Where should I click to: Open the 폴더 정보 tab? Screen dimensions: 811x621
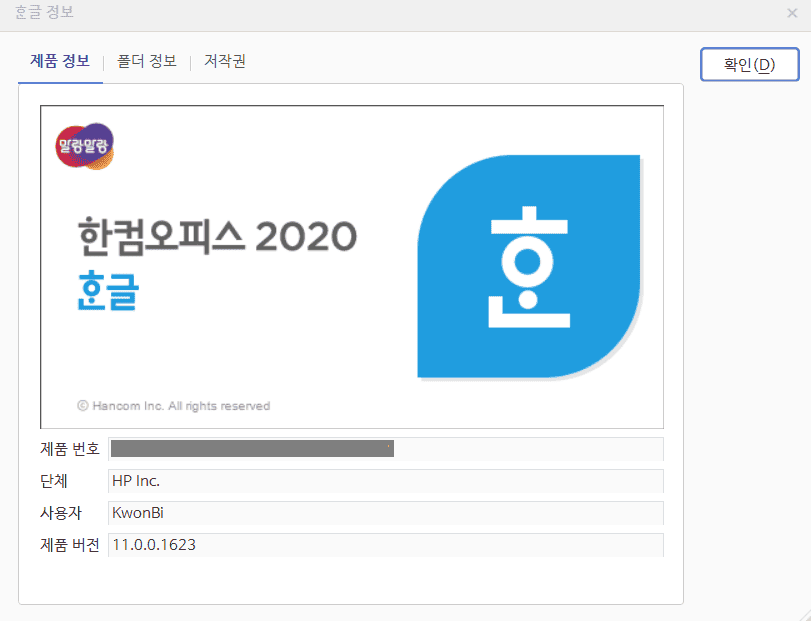point(147,62)
